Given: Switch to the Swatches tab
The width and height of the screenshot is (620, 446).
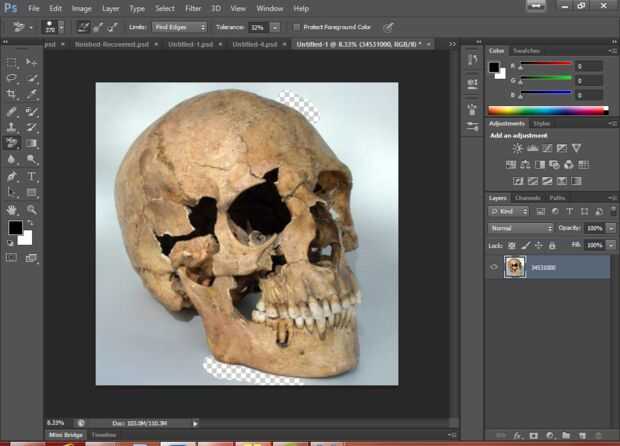Looking at the screenshot, I should point(526,51).
